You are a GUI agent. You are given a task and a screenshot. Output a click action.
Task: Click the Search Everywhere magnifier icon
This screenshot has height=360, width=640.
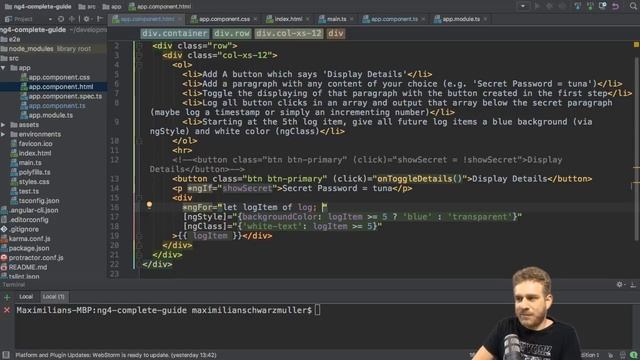click(x=633, y=6)
